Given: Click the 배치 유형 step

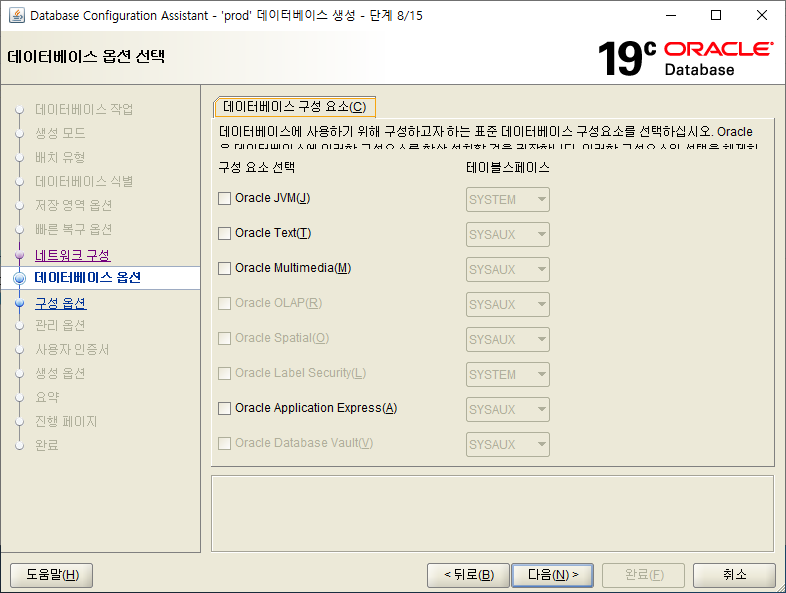Looking at the screenshot, I should tap(60, 157).
